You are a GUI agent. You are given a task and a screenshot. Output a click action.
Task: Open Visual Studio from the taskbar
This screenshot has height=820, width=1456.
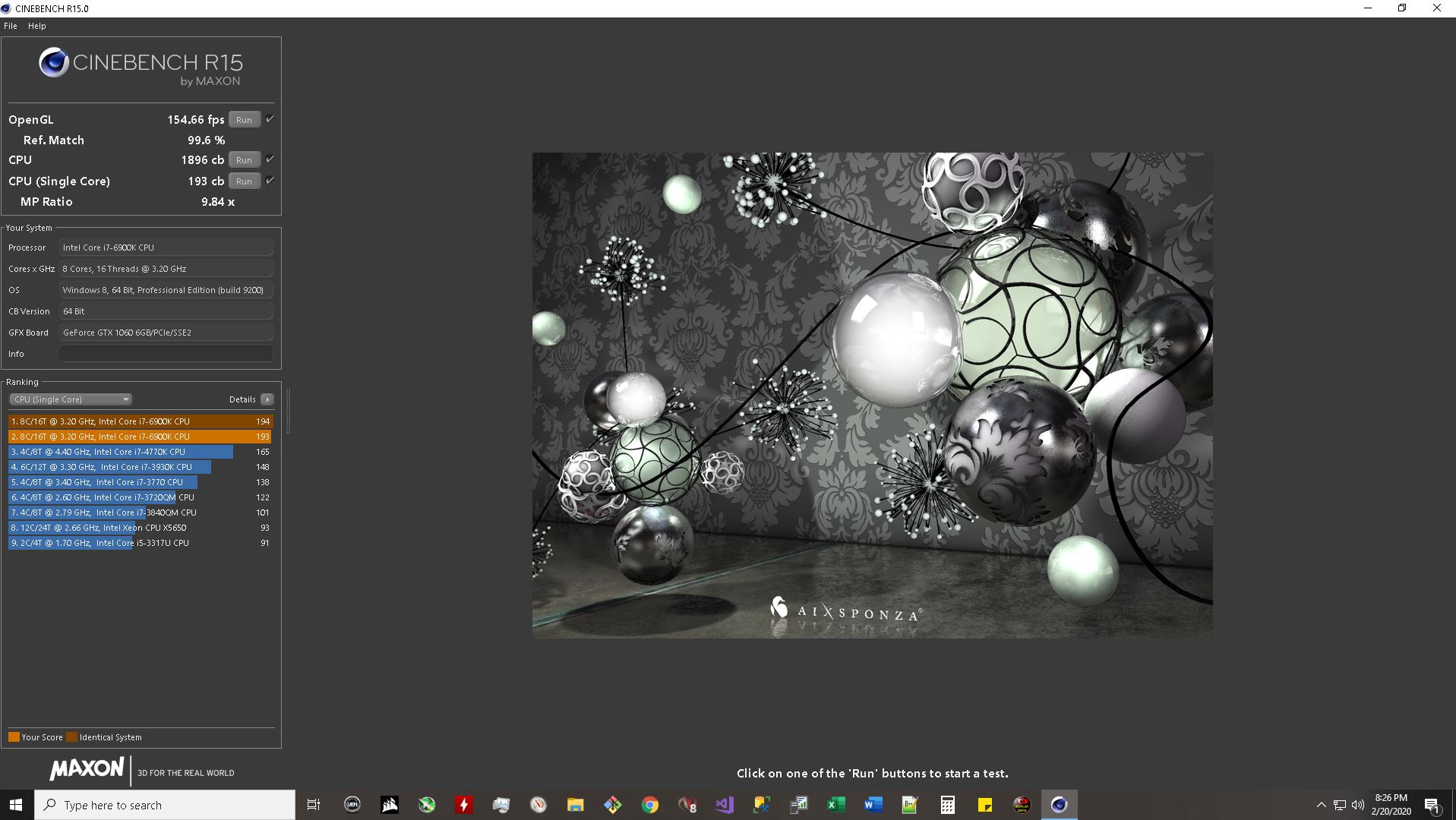click(x=725, y=805)
